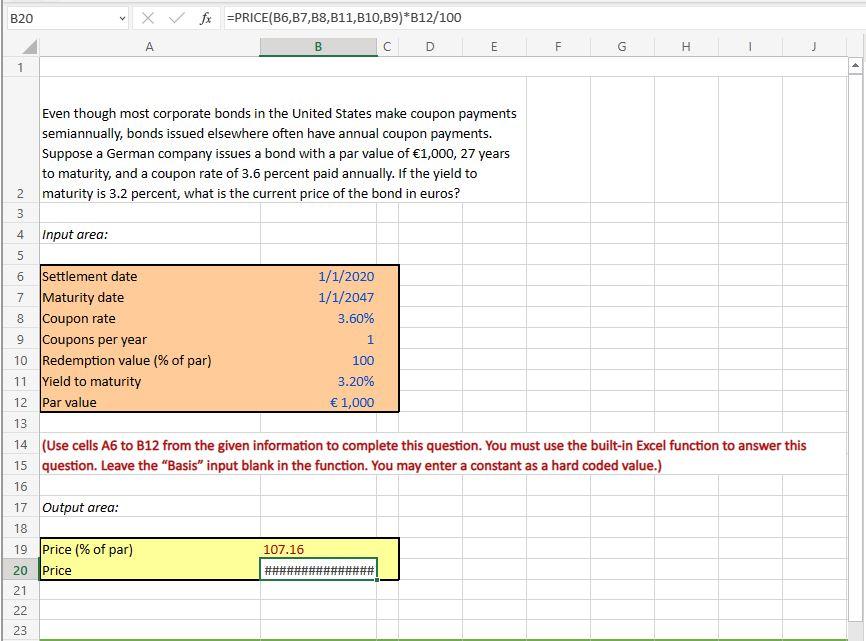Click the redemption value 100 cell

[319, 361]
